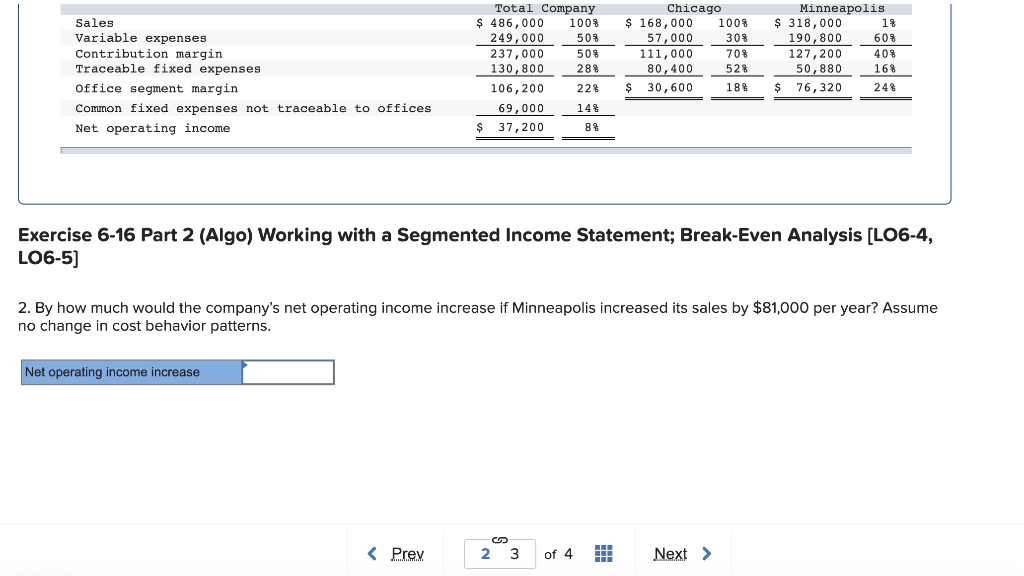This screenshot has height=576, width=1024.
Task: Click the 24% Minneapolis segment margin percentage
Action: tap(885, 88)
